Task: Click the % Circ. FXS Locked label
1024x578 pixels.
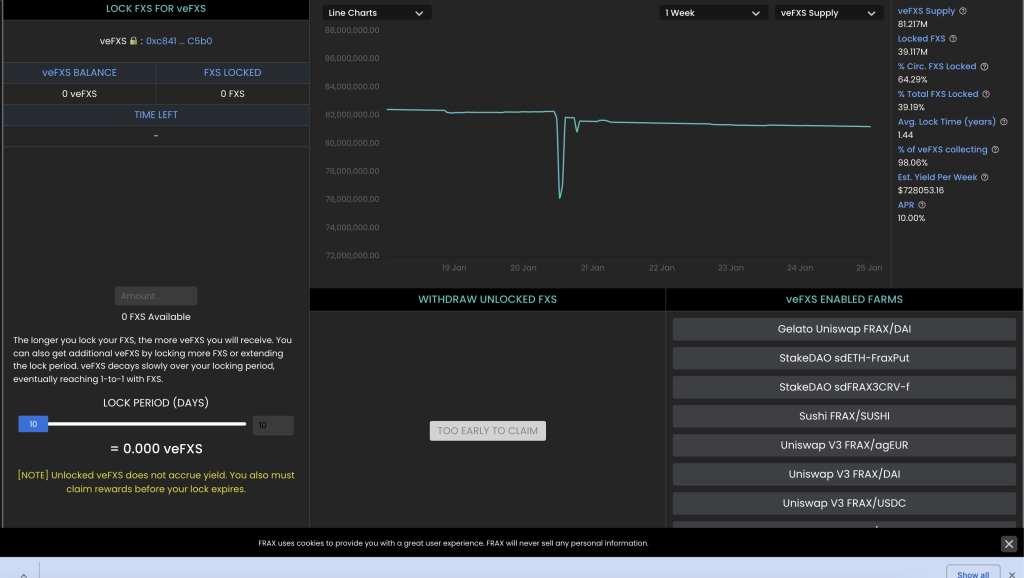Action: tap(937, 67)
